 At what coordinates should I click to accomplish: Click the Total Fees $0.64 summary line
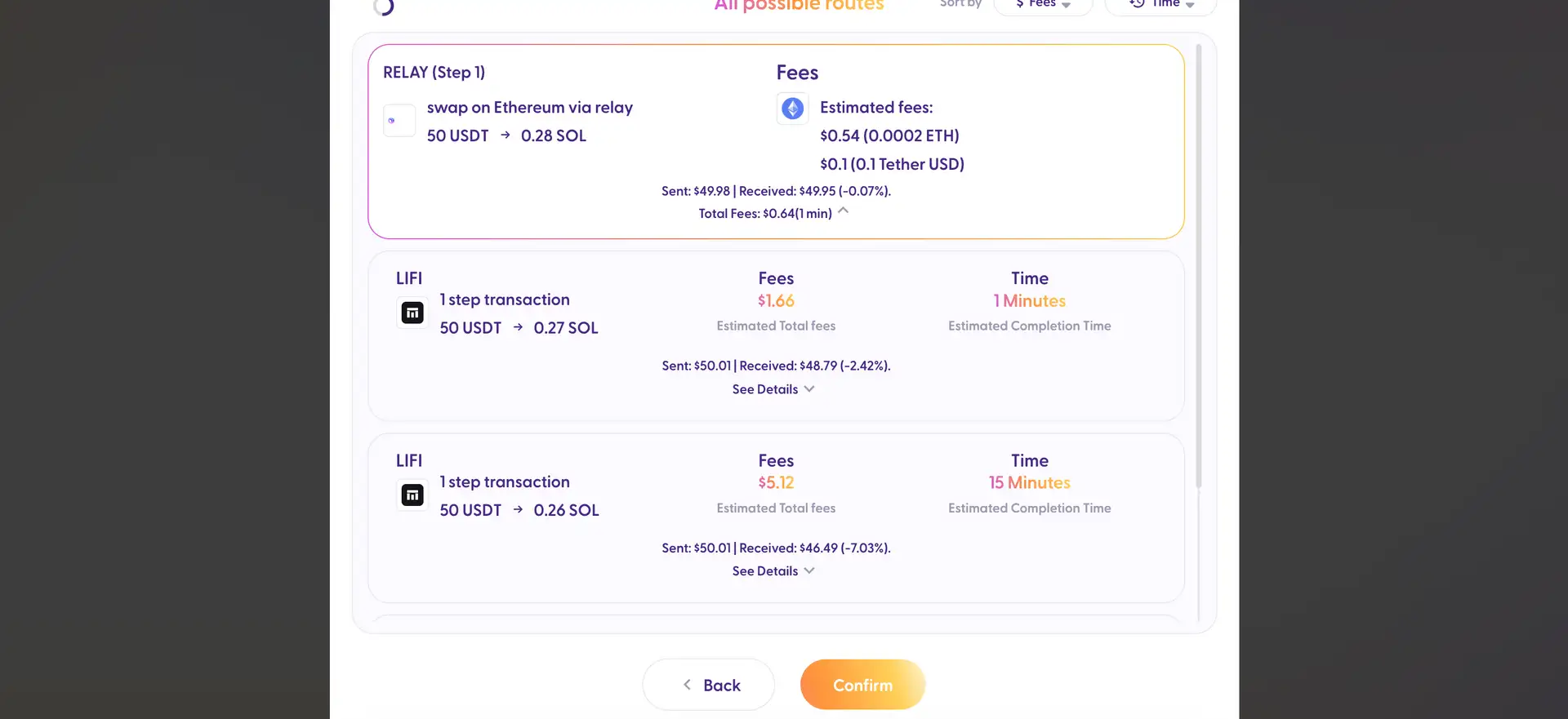(764, 214)
